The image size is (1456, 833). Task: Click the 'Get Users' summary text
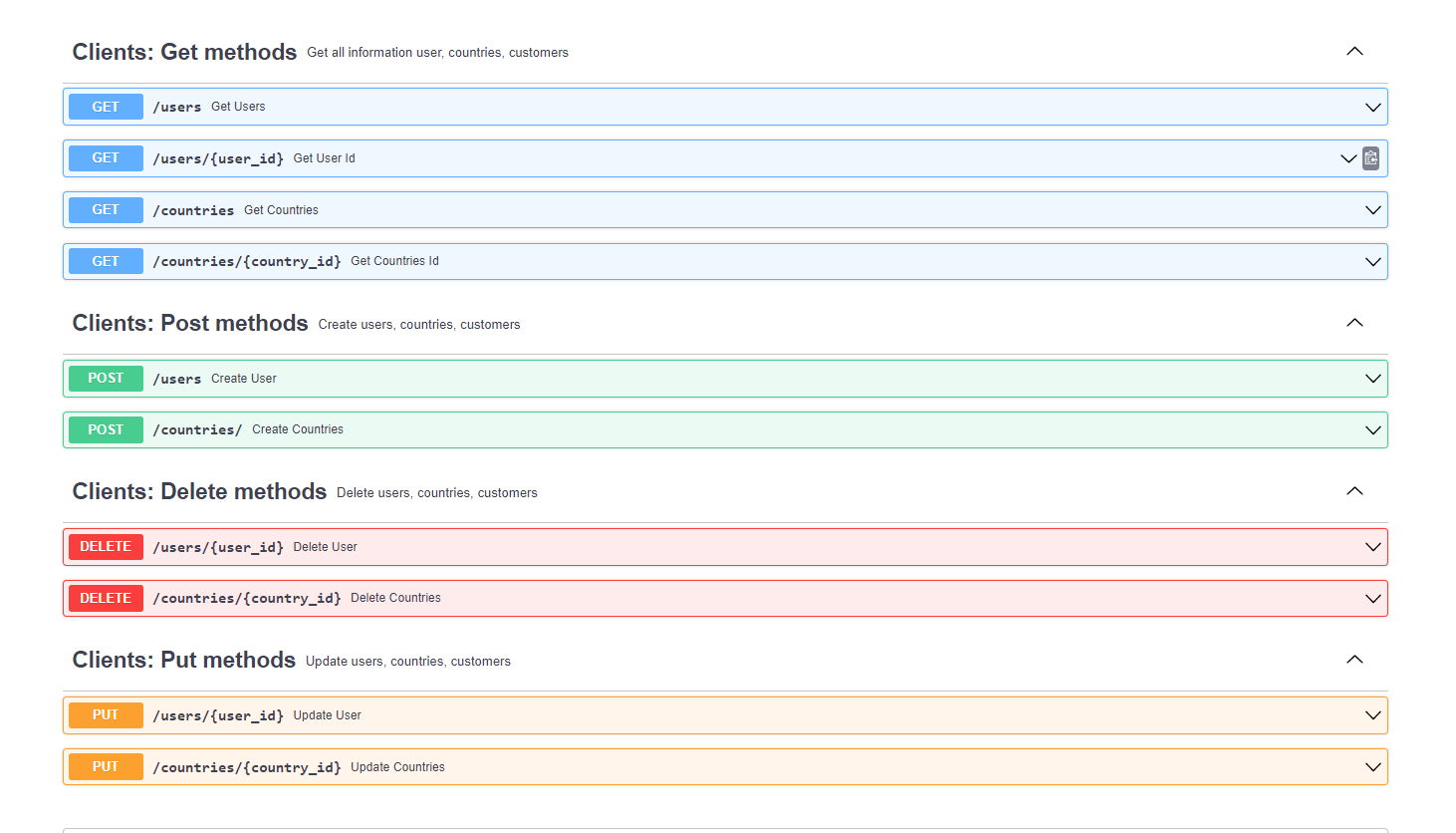click(x=238, y=107)
